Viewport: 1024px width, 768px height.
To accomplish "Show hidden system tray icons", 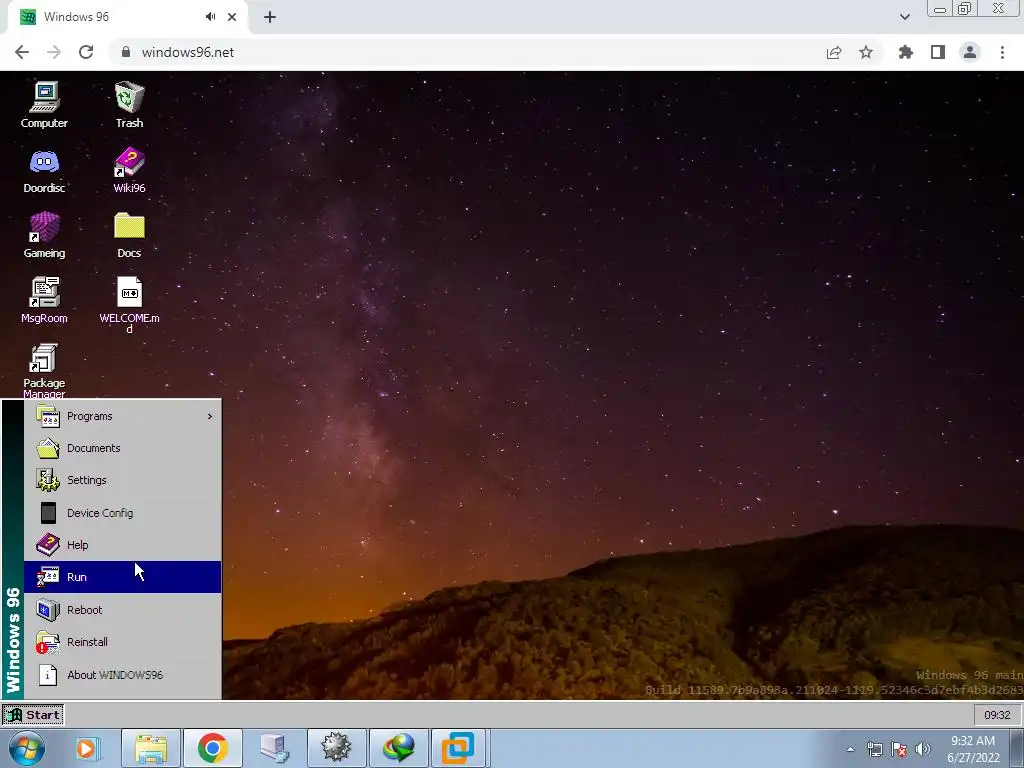I will tap(850, 749).
